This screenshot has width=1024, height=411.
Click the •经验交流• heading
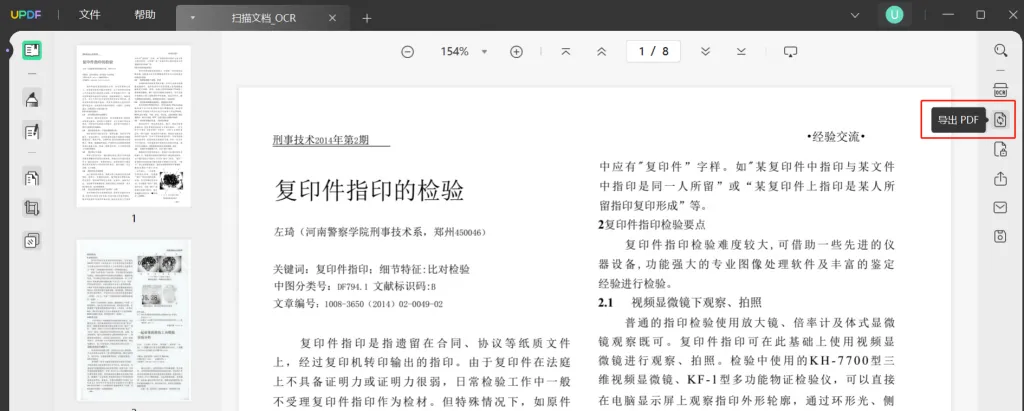(x=836, y=137)
